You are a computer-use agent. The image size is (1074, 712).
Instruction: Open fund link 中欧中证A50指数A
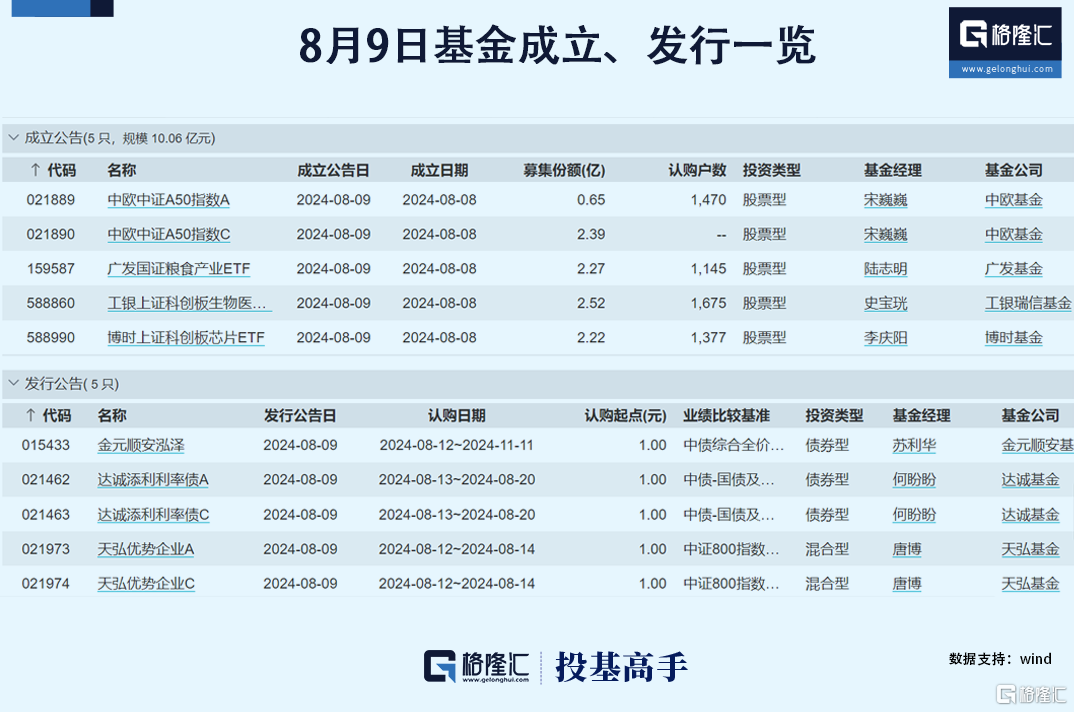tap(168, 200)
